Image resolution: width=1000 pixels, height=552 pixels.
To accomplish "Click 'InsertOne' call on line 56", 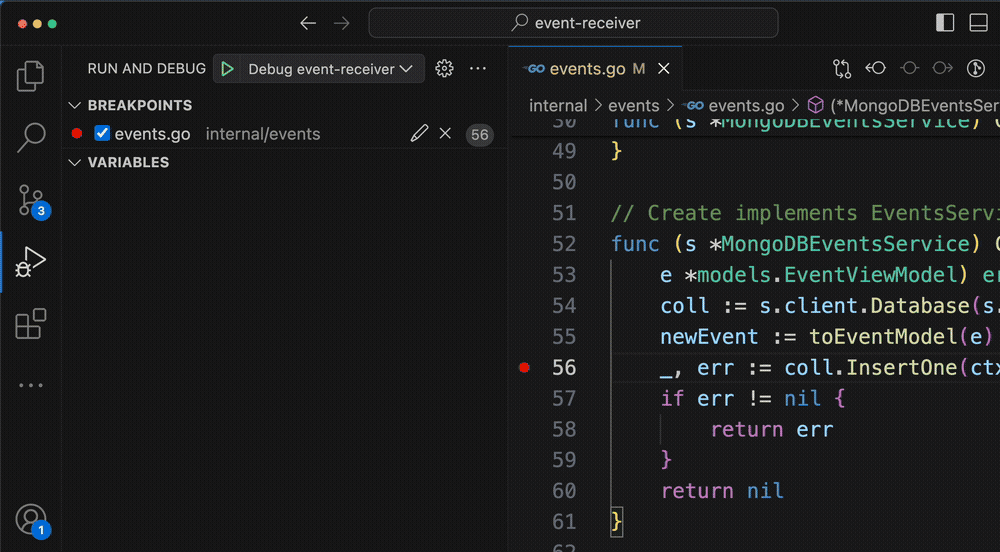I will click(x=902, y=368).
